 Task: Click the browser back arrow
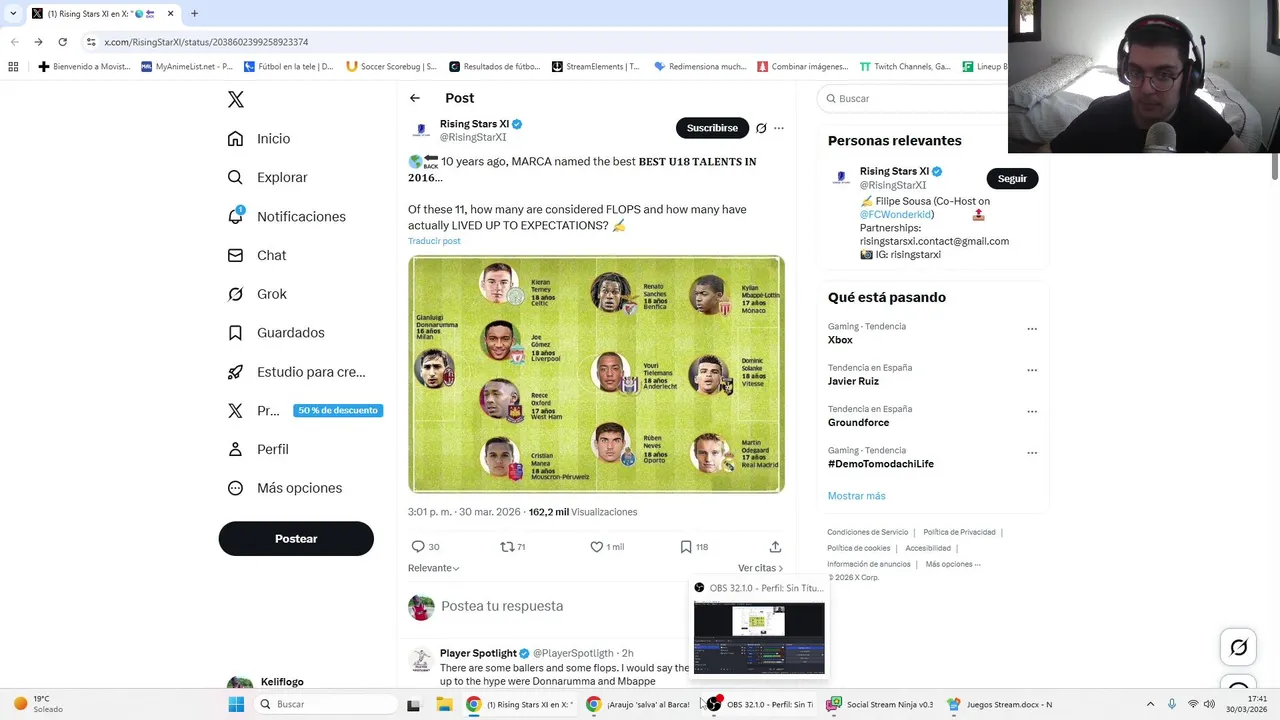click(14, 42)
